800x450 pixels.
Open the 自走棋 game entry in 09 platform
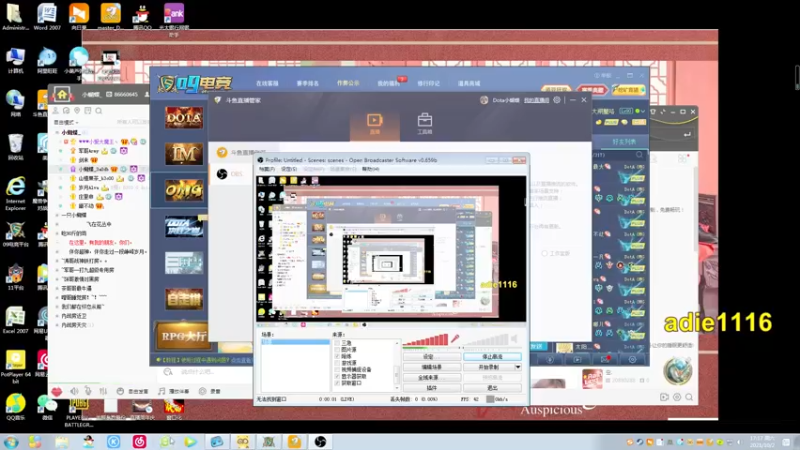[x=184, y=299]
